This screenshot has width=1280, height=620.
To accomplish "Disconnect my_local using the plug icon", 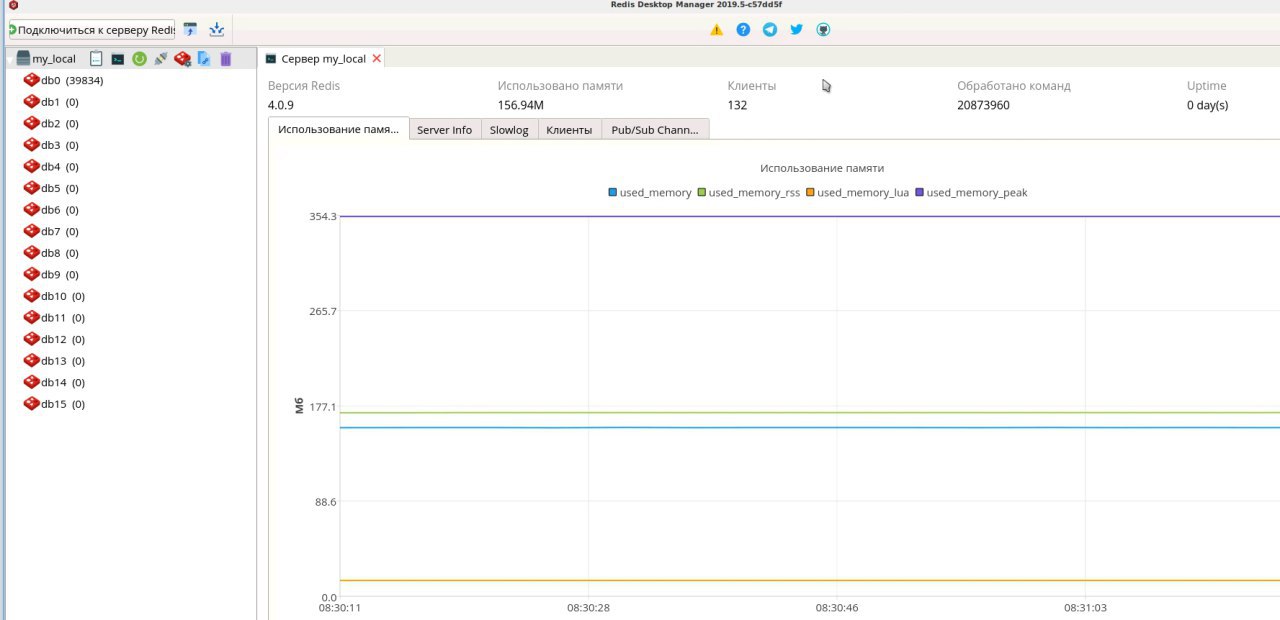I will pos(160,59).
